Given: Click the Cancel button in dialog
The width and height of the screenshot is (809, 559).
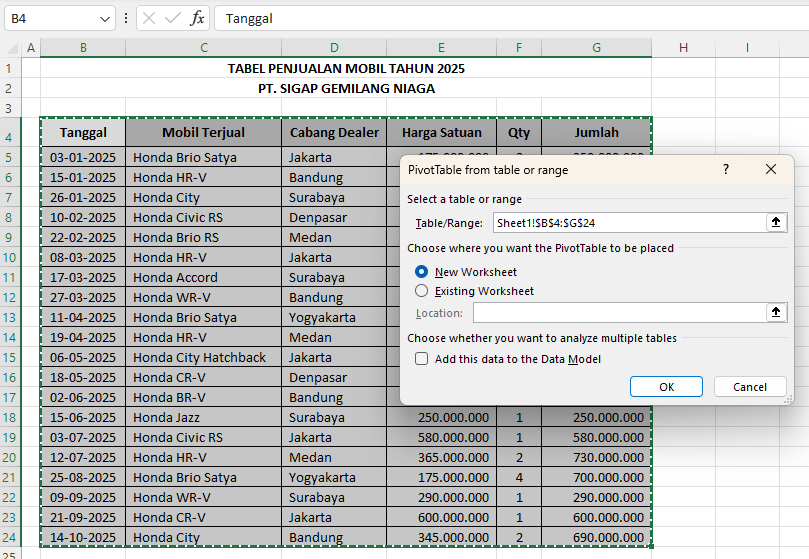Looking at the screenshot, I should [x=749, y=387].
